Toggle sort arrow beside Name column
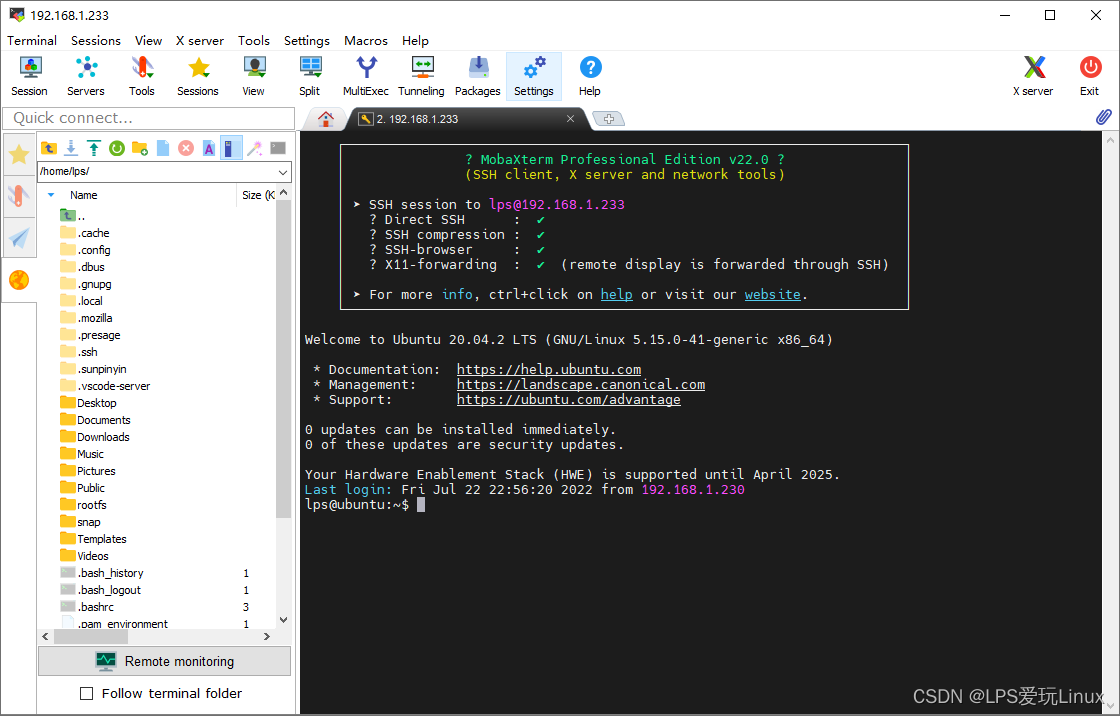1120x716 pixels. point(51,195)
